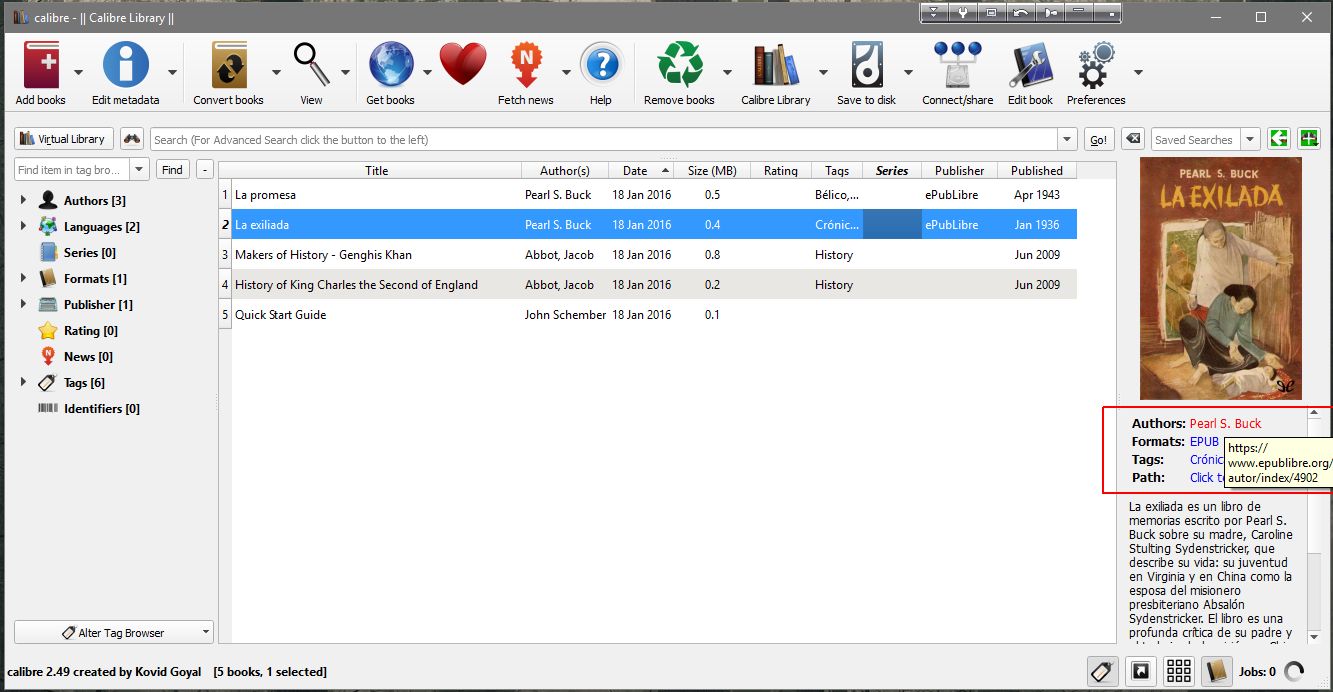Select the Quick Start Guide row
The image size is (1333, 692).
click(x=647, y=315)
